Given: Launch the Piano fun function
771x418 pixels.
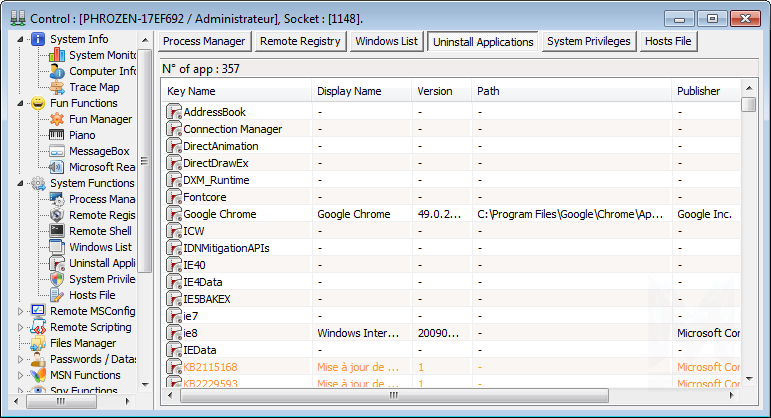Looking at the screenshot, I should coord(83,135).
